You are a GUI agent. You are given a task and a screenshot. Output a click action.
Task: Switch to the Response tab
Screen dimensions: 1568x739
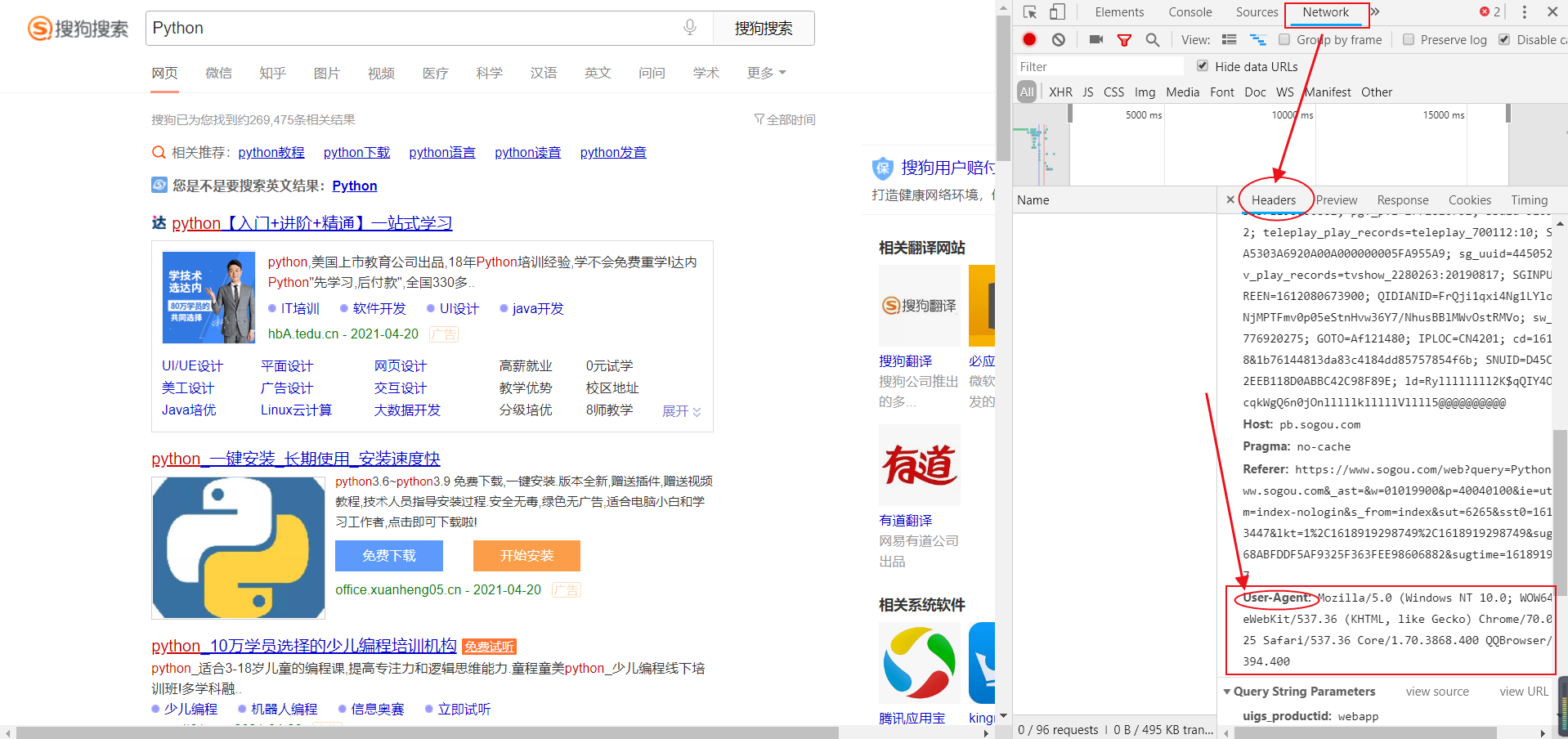tap(1403, 200)
